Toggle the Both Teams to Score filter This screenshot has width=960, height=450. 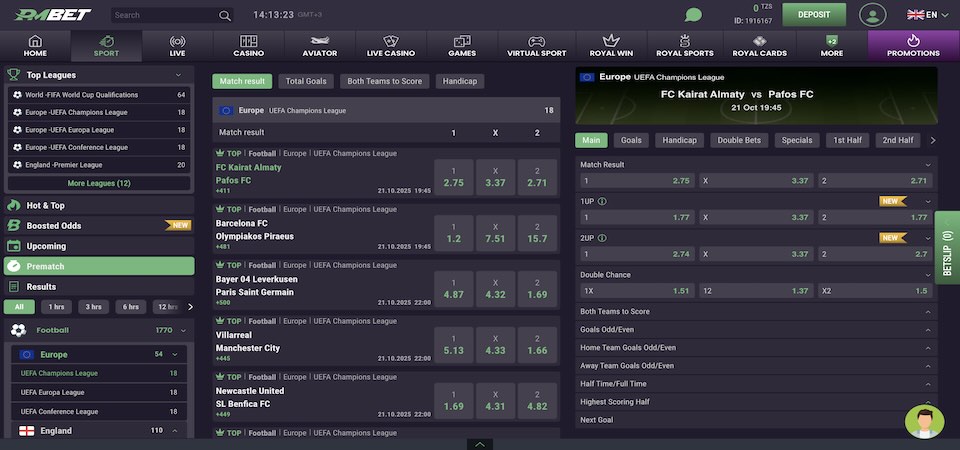click(385, 81)
